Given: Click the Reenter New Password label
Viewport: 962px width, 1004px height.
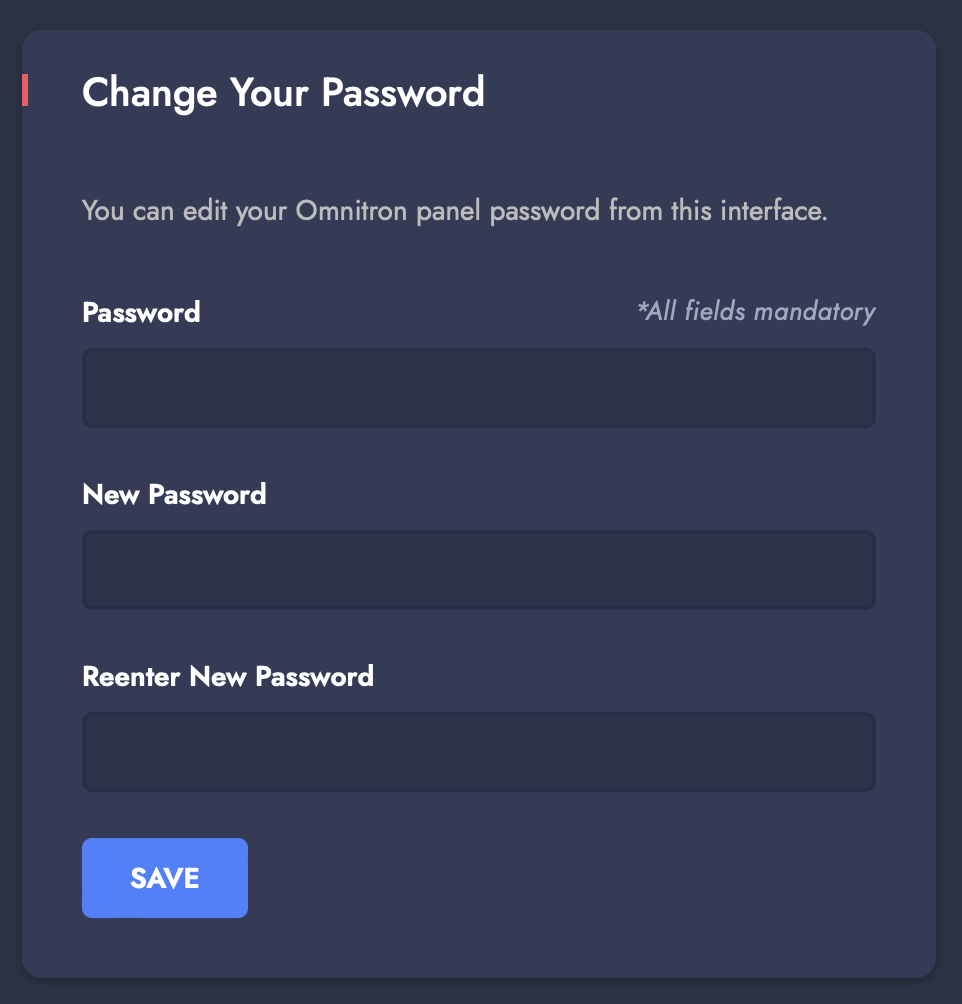Looking at the screenshot, I should coord(228,677).
